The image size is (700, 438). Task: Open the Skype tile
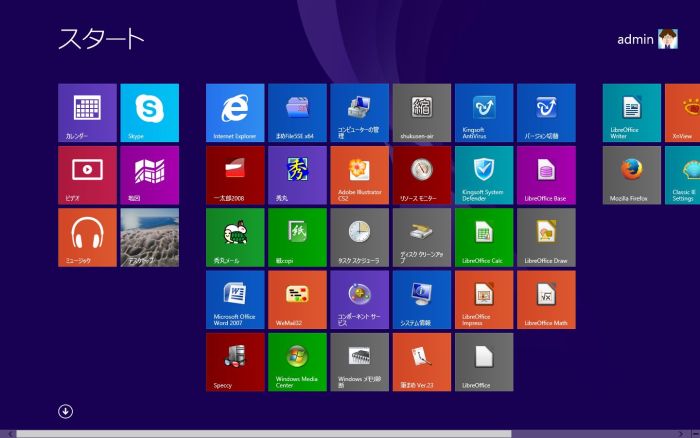pos(149,112)
